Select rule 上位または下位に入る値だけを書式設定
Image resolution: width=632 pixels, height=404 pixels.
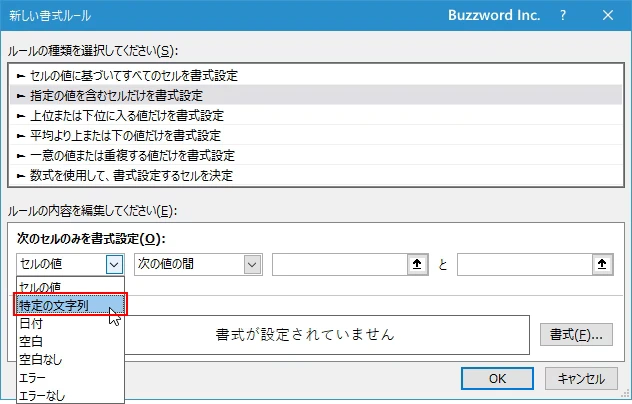coord(316,116)
